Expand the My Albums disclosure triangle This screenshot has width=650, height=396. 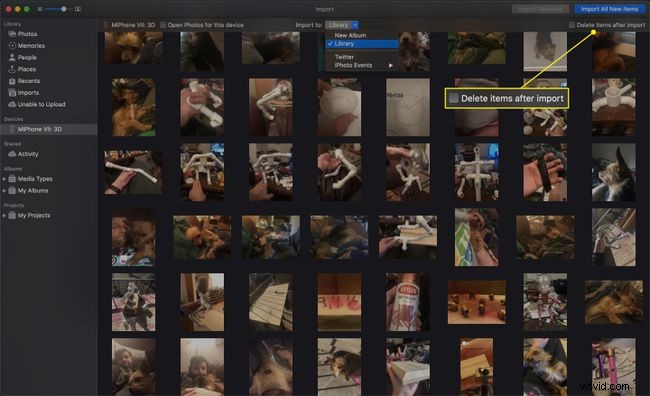click(x=4, y=190)
